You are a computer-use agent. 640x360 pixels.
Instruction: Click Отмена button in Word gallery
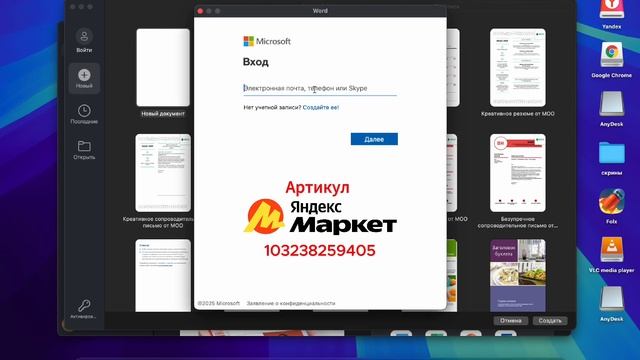coord(511,321)
